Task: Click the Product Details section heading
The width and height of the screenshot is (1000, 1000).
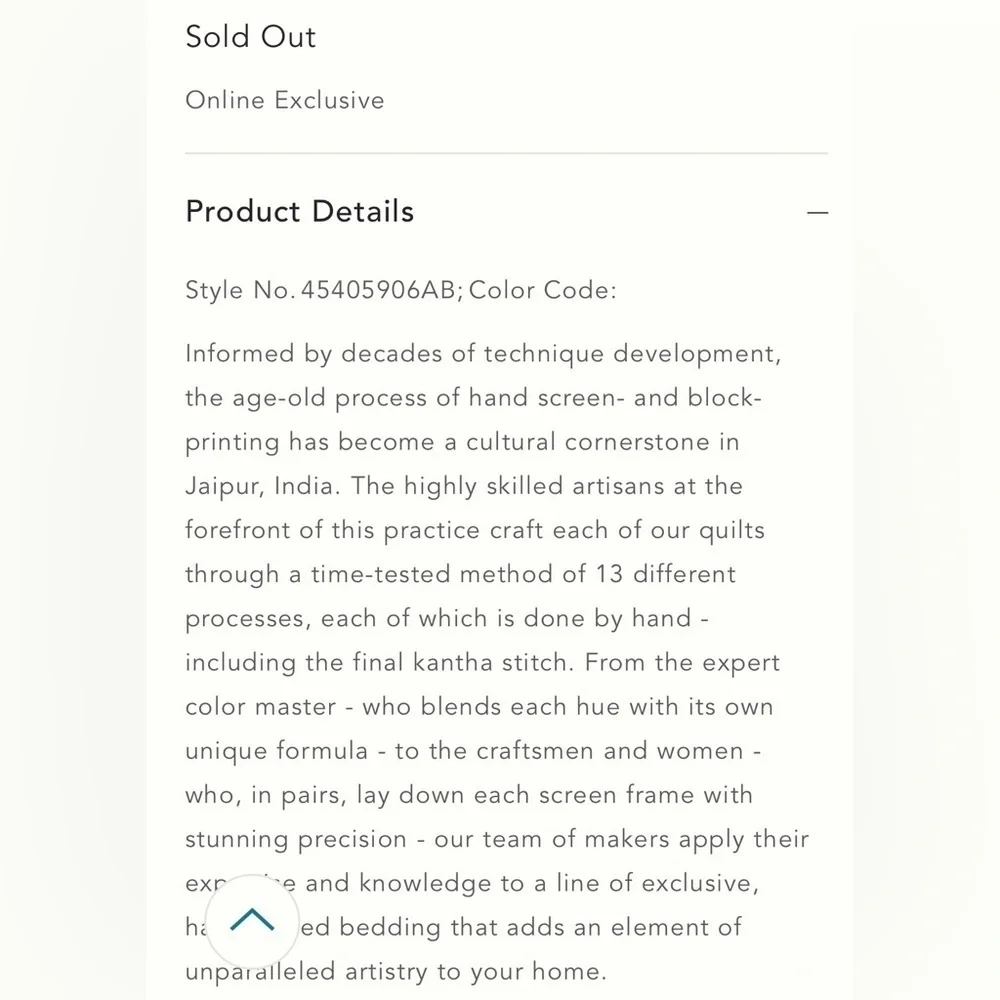Action: point(299,212)
